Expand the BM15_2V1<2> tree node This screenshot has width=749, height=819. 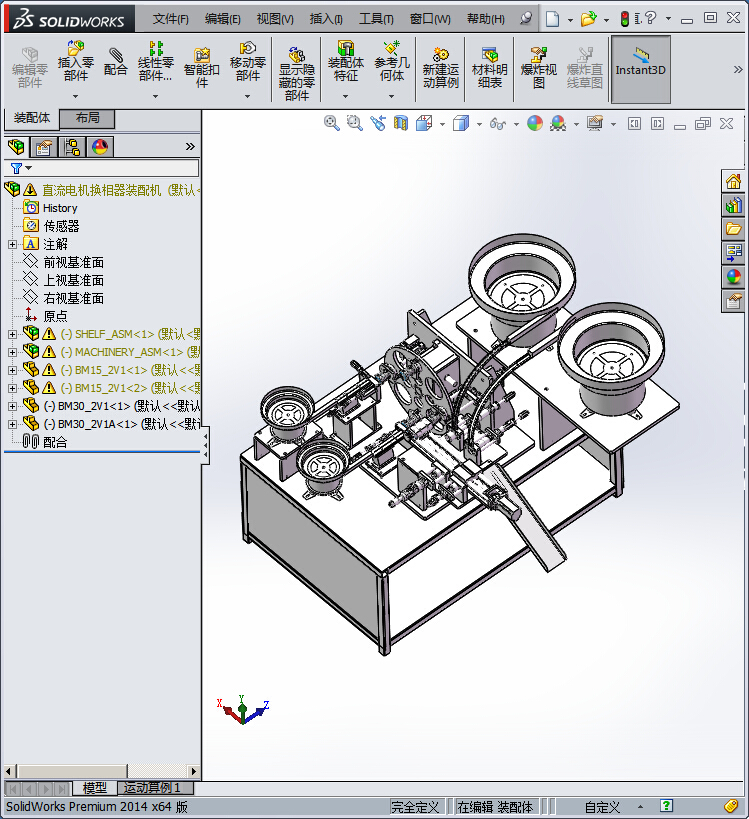coord(13,388)
